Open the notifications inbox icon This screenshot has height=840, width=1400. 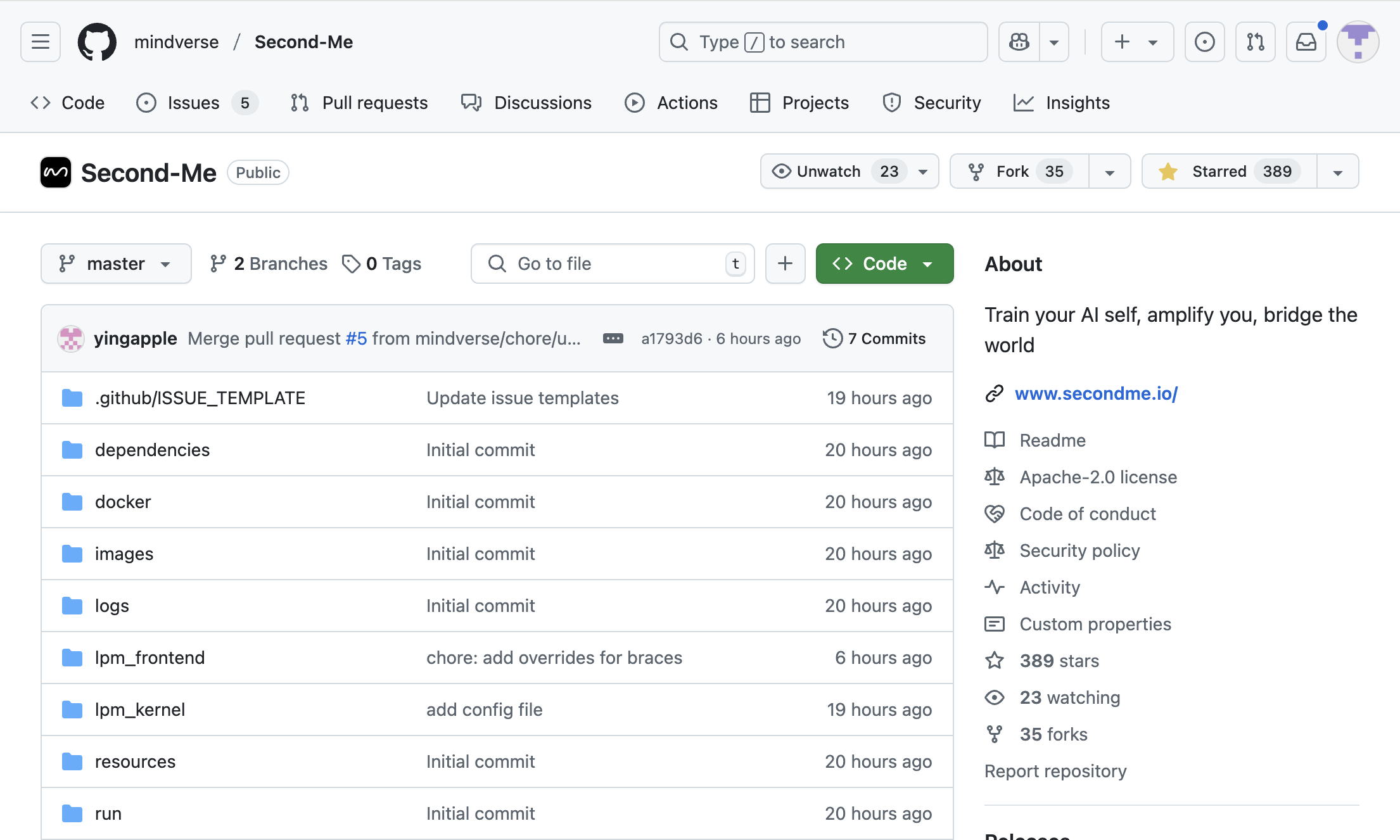[1306, 42]
